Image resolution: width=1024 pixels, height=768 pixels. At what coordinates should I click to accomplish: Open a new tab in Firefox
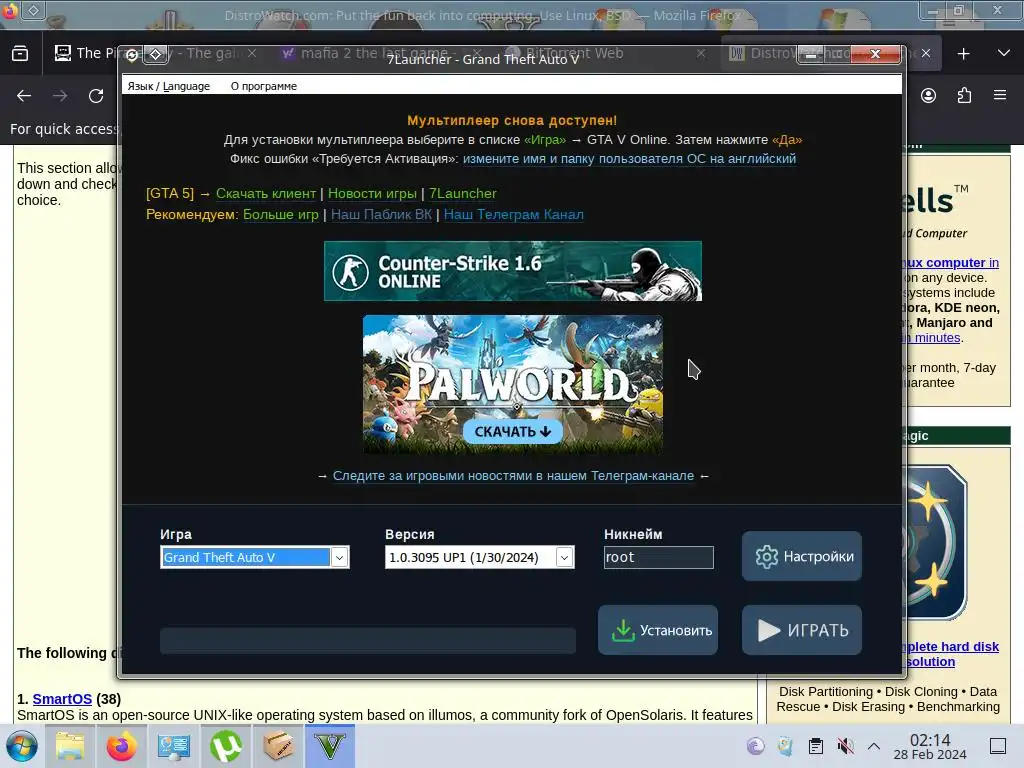(963, 54)
